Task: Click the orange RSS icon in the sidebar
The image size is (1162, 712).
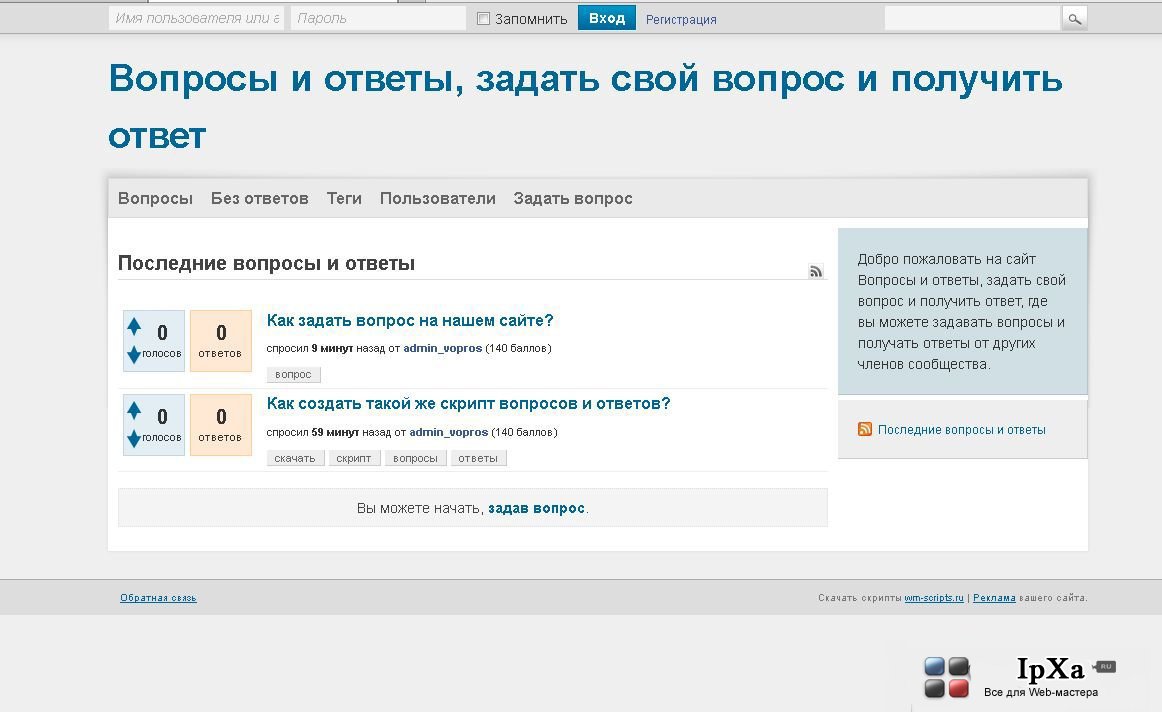Action: (x=865, y=429)
